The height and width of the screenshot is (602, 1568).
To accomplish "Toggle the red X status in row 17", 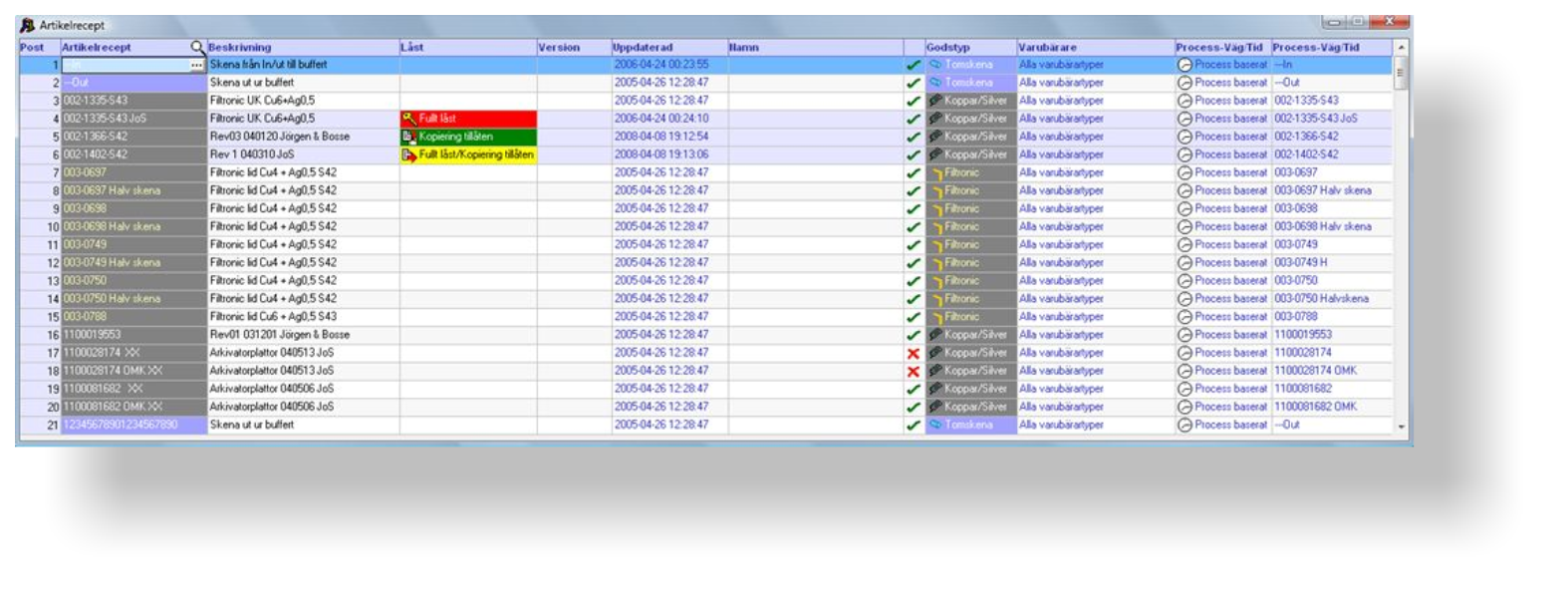I will [913, 354].
